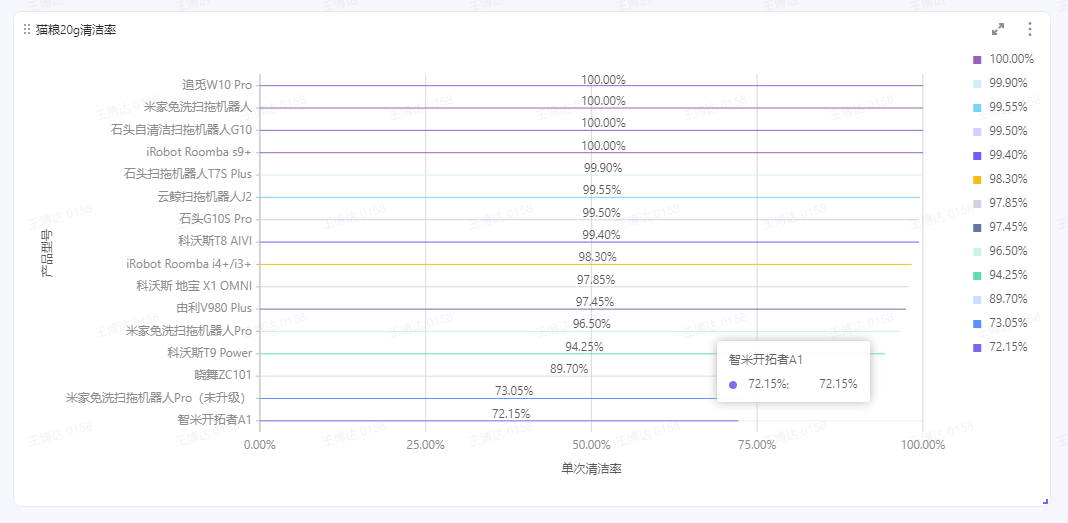
Task: Select the 晓舞ZC101 label
Action: tap(223, 375)
